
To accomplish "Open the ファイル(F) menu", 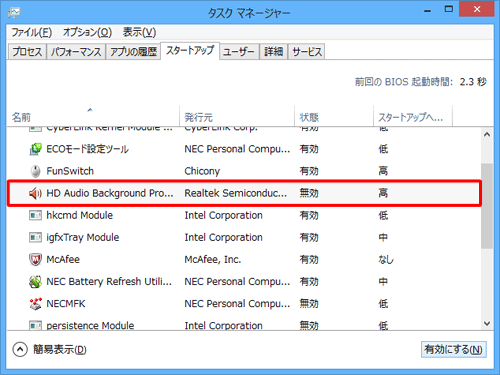I will 32,32.
